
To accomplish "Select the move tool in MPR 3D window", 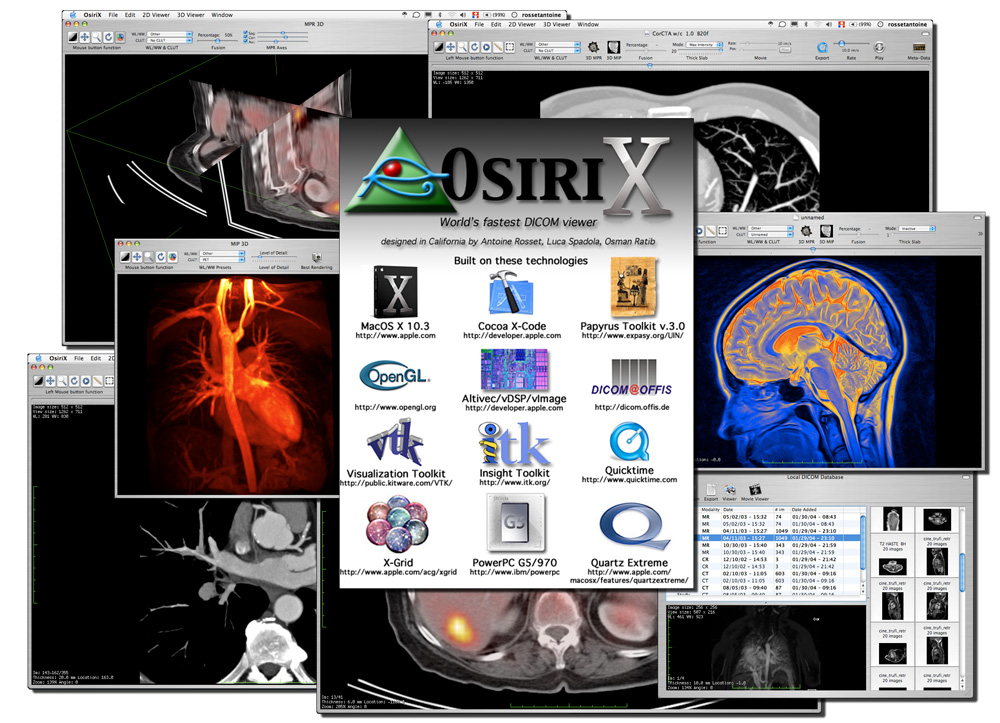I will pos(85,37).
